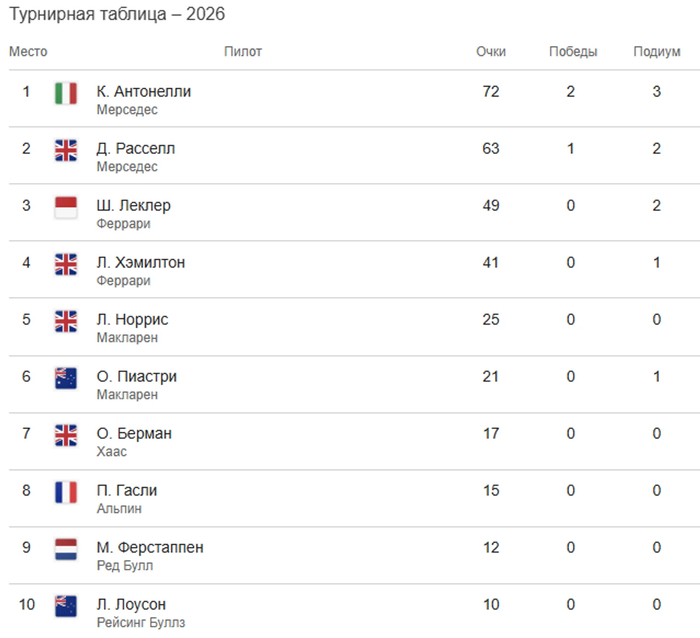Screen dimensions: 700x638
Task: Click the British flag beside Bearman
Action: click(x=65, y=435)
